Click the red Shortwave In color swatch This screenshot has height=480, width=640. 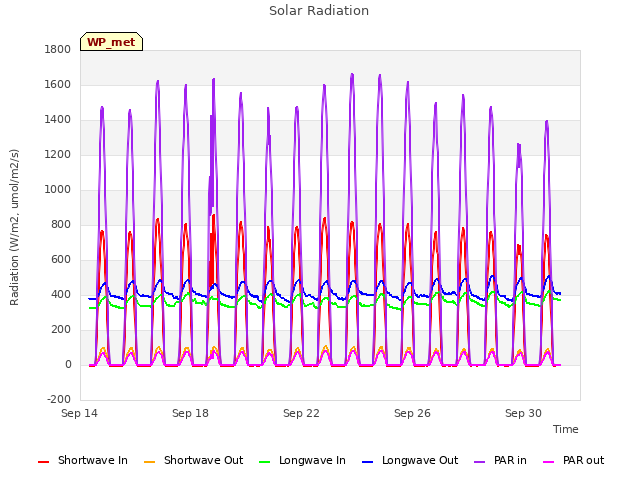click(x=43, y=462)
